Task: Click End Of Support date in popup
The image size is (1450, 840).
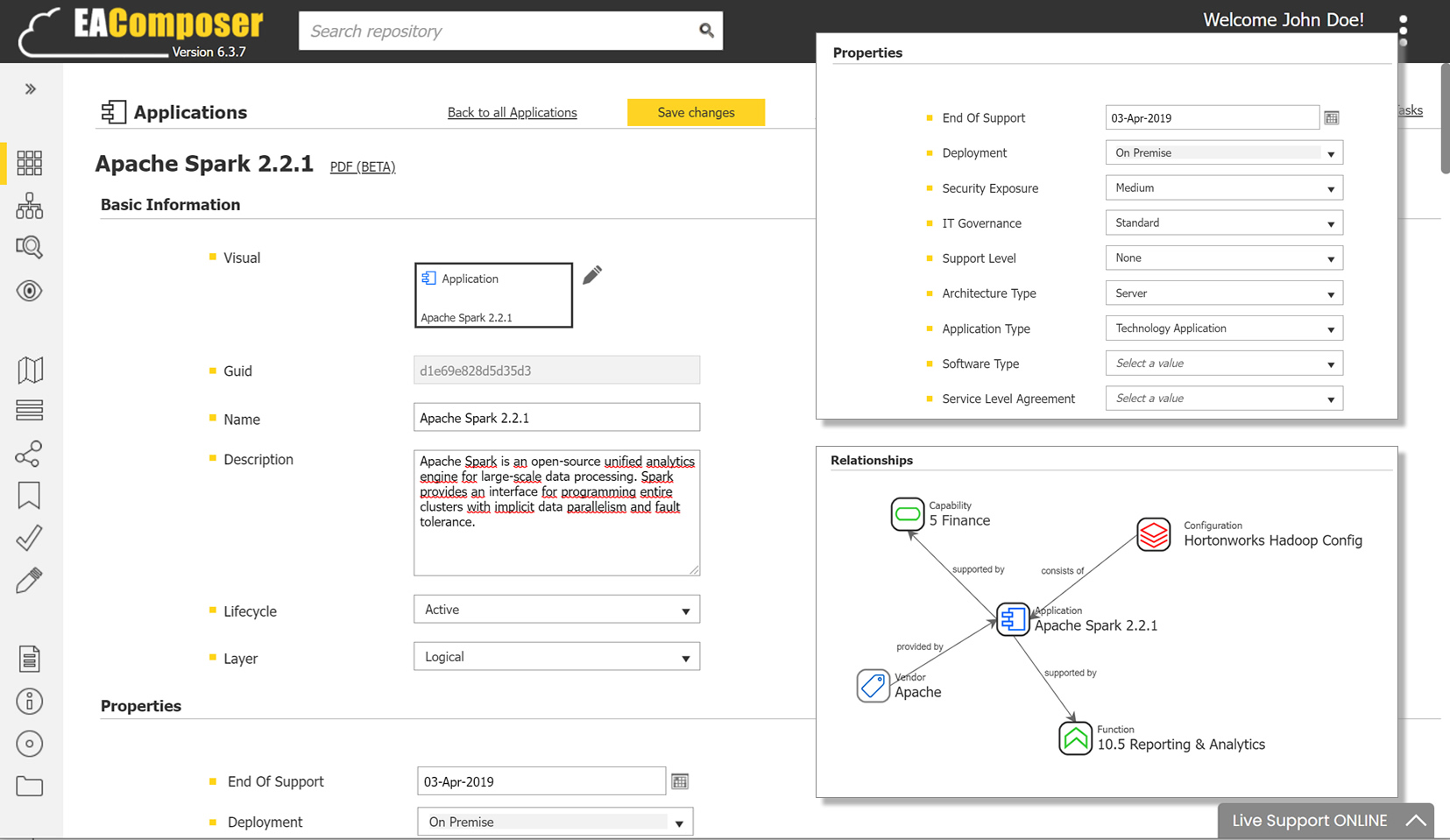Action: 1213,117
